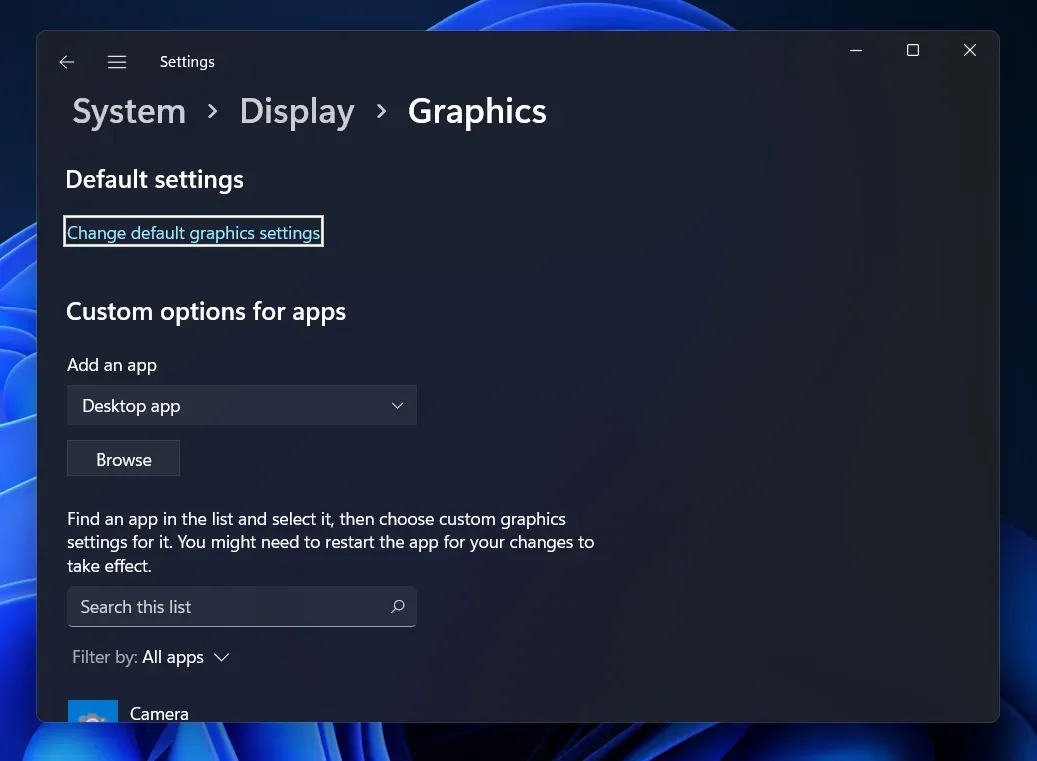Click the Custom options for apps heading
The image size is (1037, 761).
[205, 311]
